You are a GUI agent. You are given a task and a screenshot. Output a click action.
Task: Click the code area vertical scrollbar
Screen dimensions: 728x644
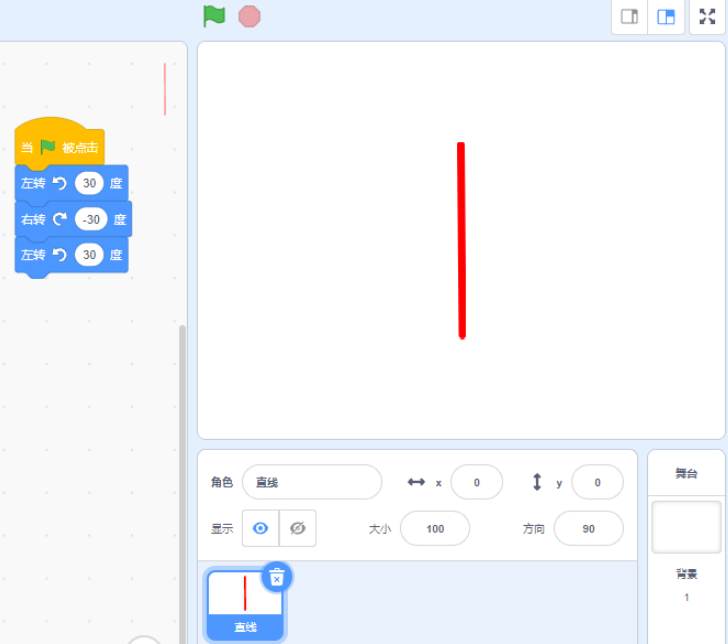pos(182,483)
